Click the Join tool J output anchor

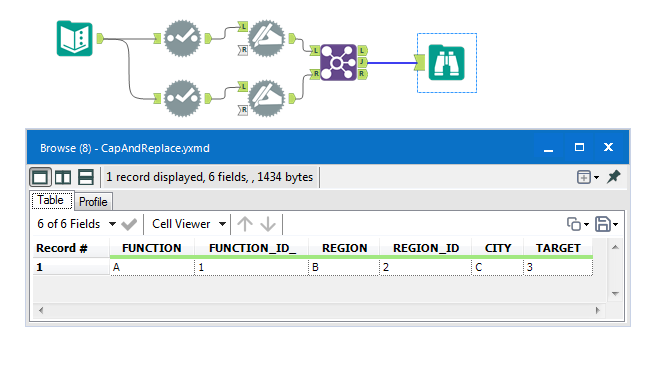point(363,62)
